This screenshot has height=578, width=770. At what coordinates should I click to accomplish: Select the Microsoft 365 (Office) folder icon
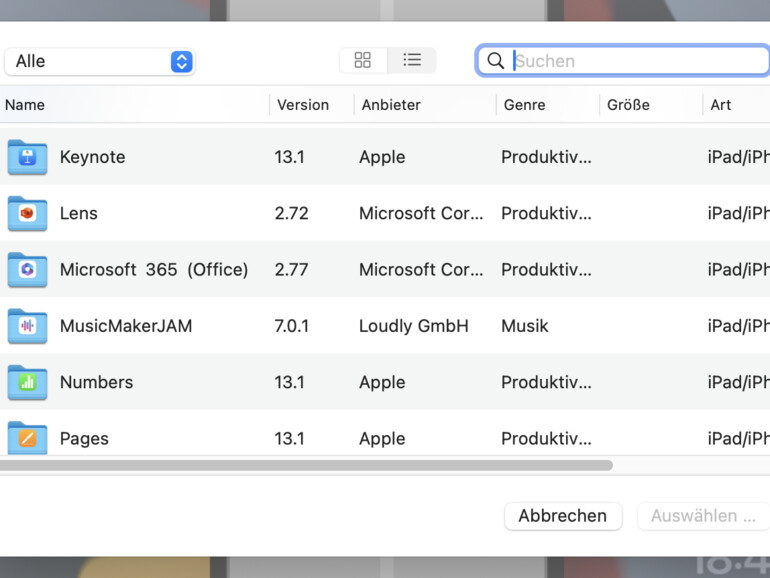point(27,270)
